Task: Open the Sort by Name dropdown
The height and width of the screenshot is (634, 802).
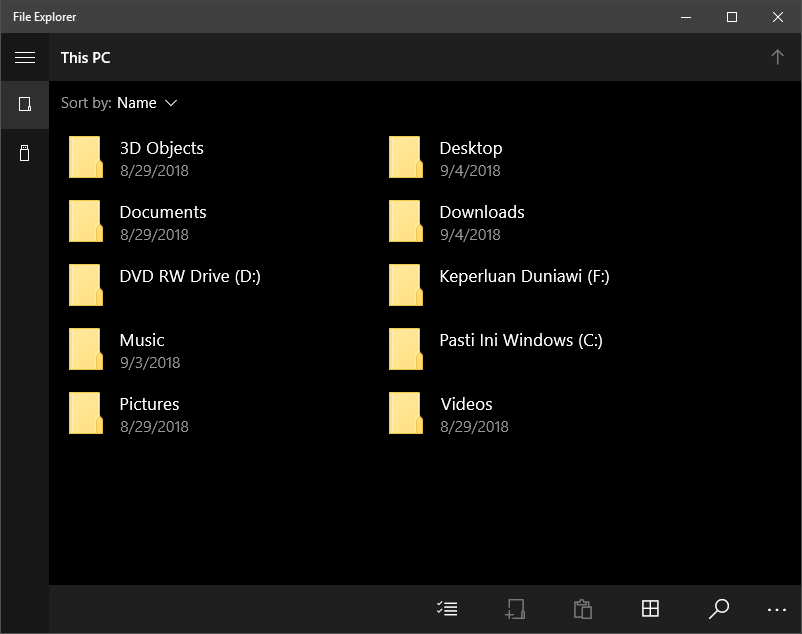Action: pyautogui.click(x=137, y=103)
